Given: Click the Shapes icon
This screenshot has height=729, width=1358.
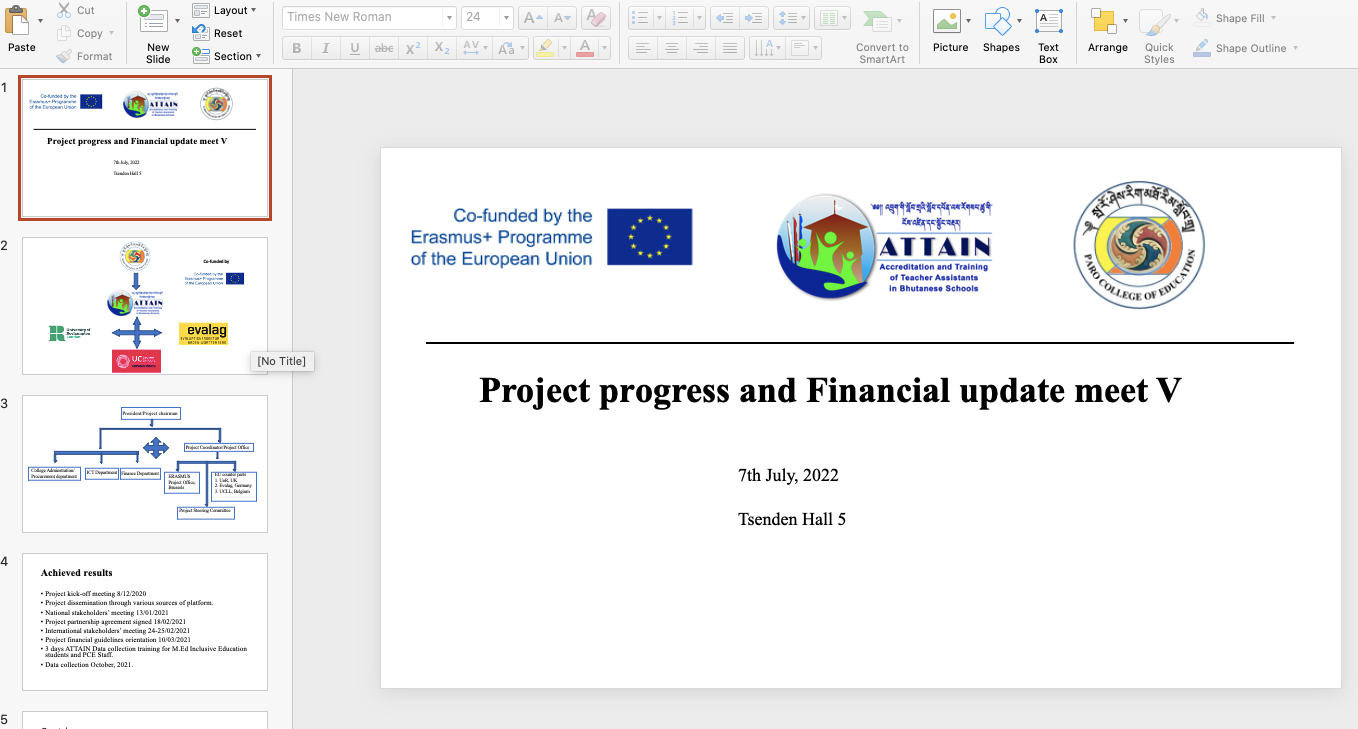Looking at the screenshot, I should (997, 21).
